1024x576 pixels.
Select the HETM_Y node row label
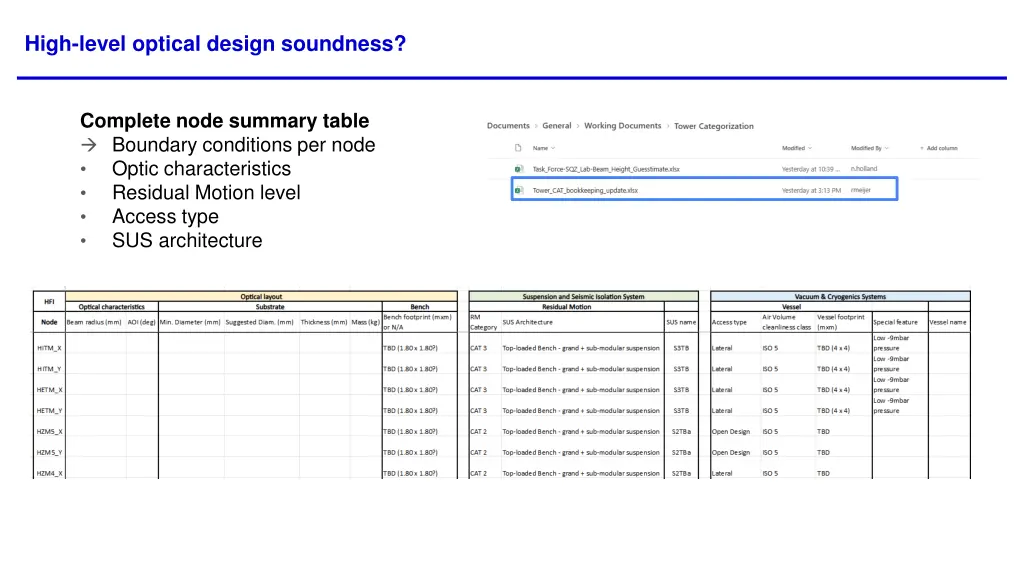49,411
